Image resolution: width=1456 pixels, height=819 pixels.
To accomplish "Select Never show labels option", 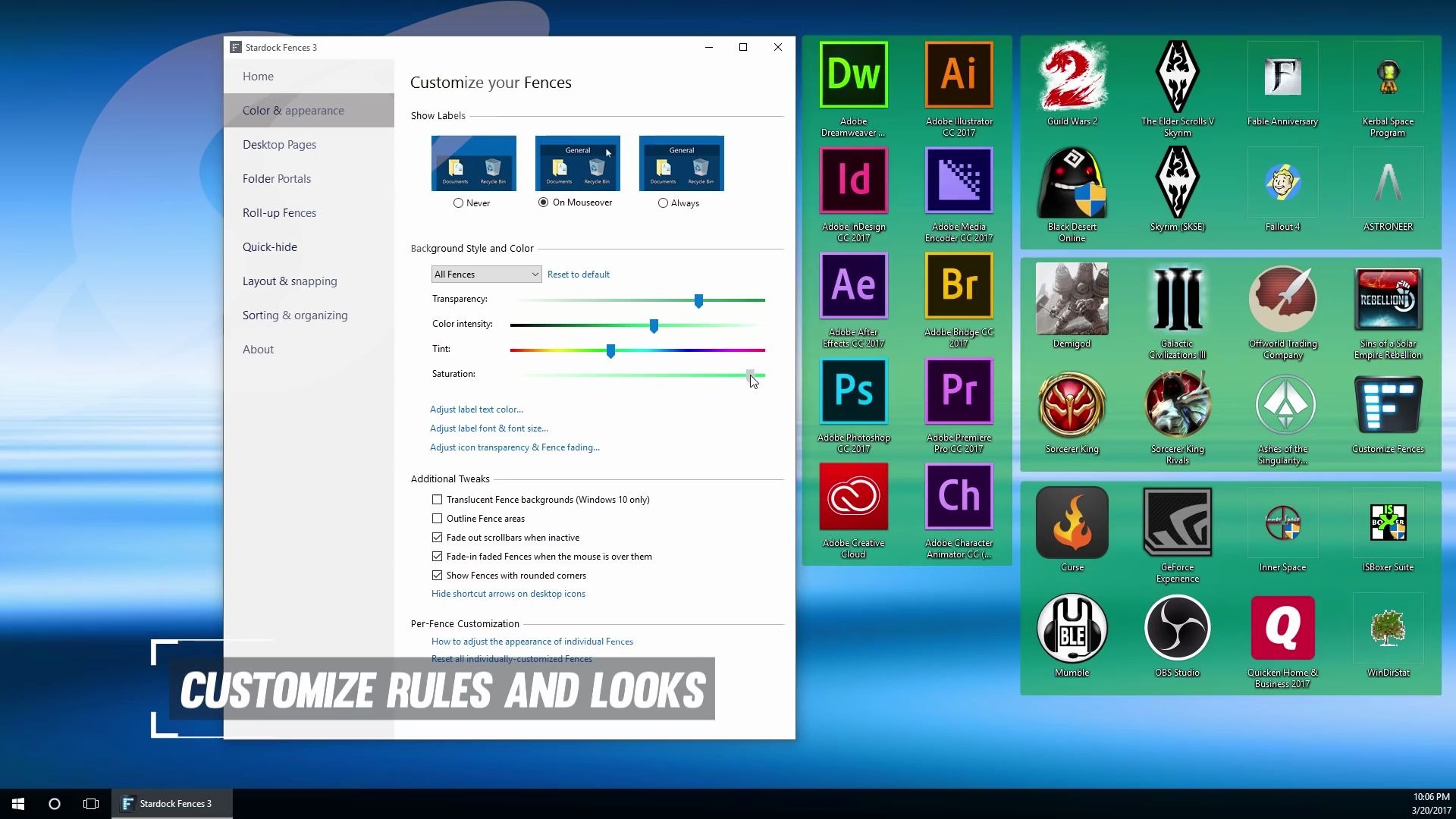I will tap(458, 203).
